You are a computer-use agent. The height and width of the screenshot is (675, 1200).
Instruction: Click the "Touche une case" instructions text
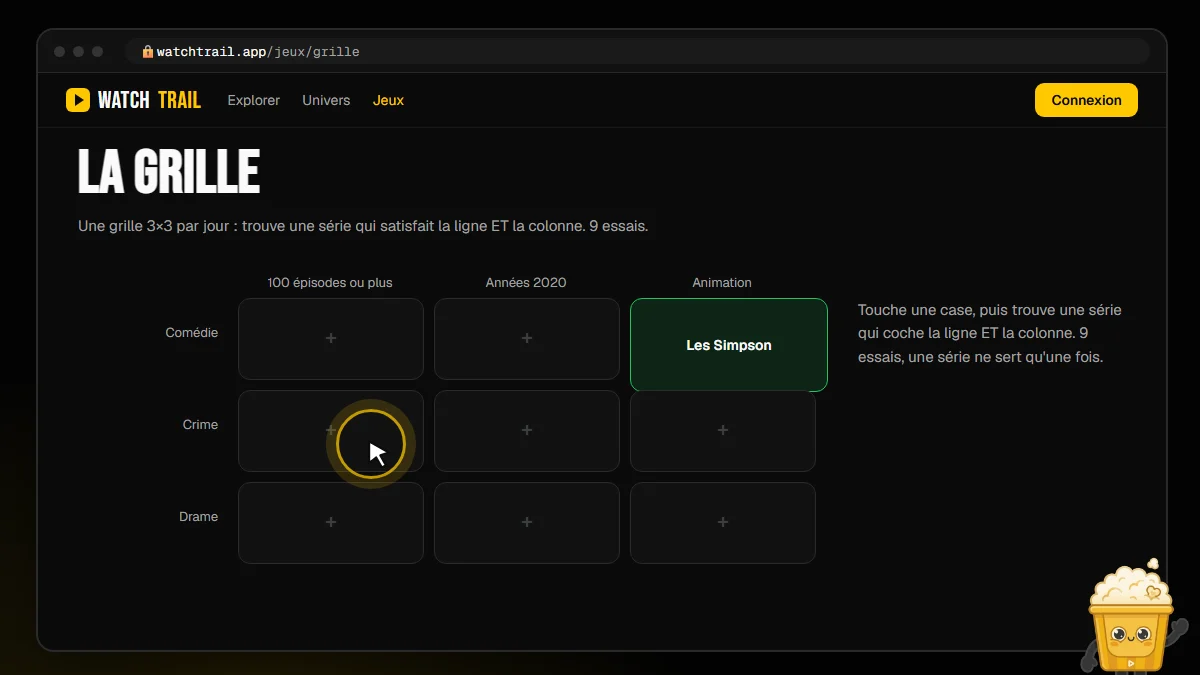pos(990,333)
